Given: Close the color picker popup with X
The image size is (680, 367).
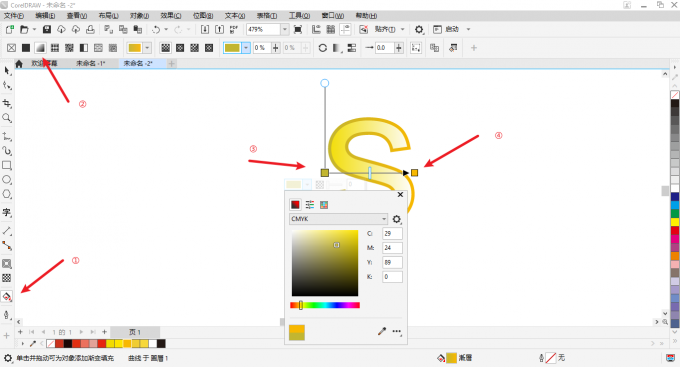Looking at the screenshot, I should (400, 194).
